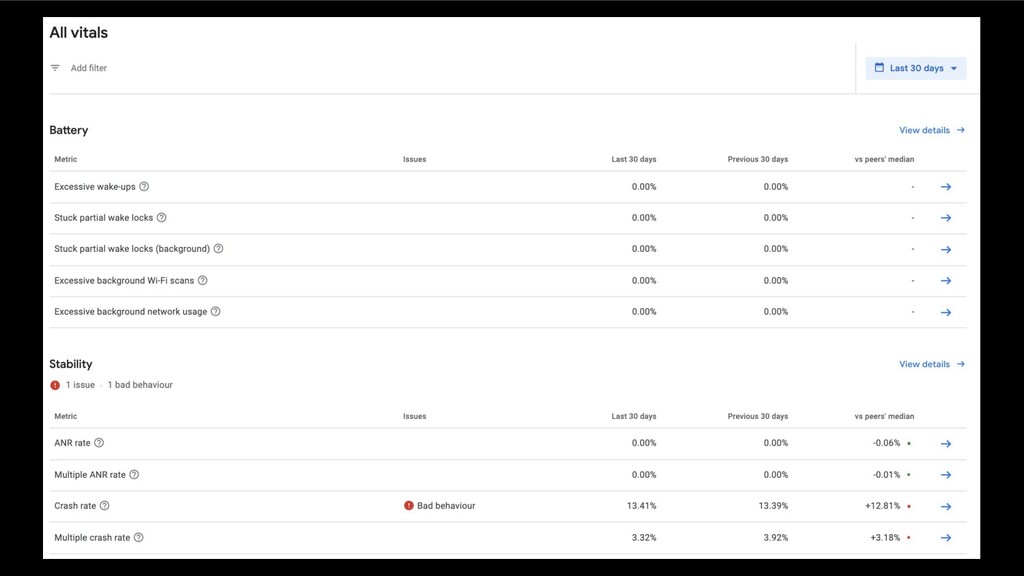1024x576 pixels.
Task: Show help for Excessive background network usage
Action: pyautogui.click(x=216, y=312)
